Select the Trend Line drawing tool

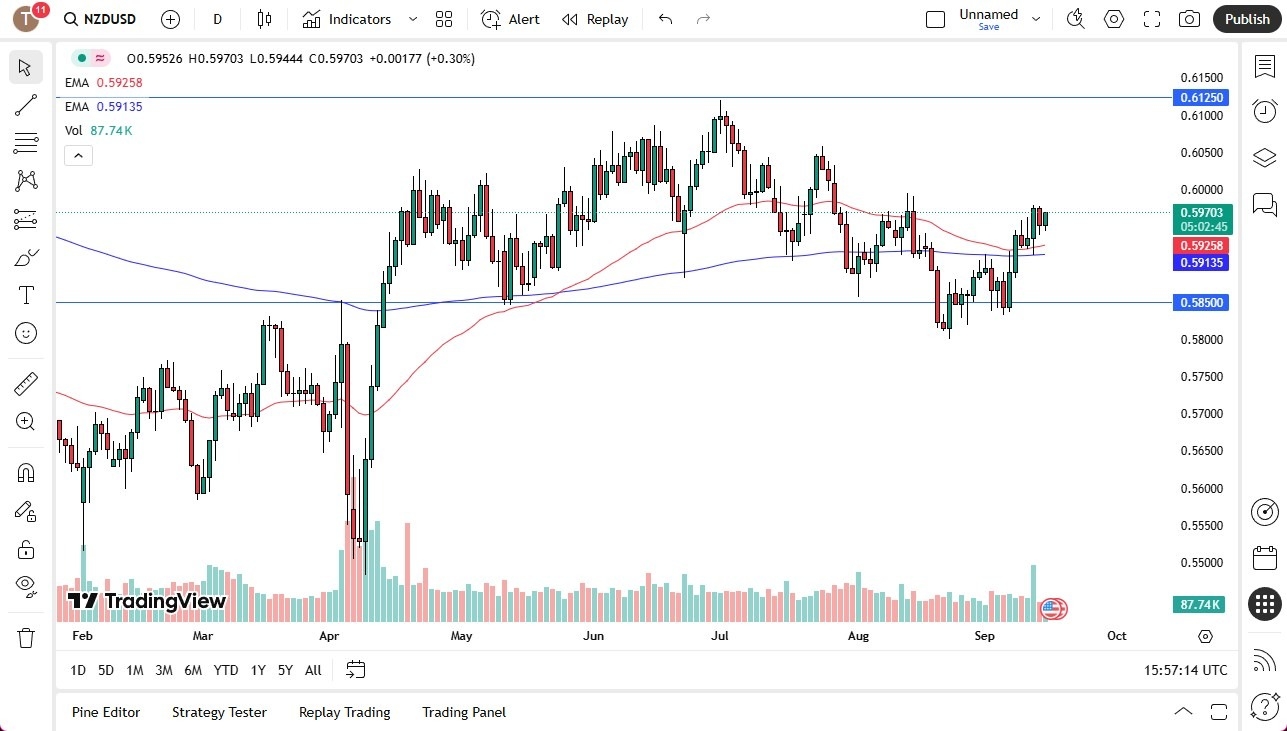[x=25, y=105]
